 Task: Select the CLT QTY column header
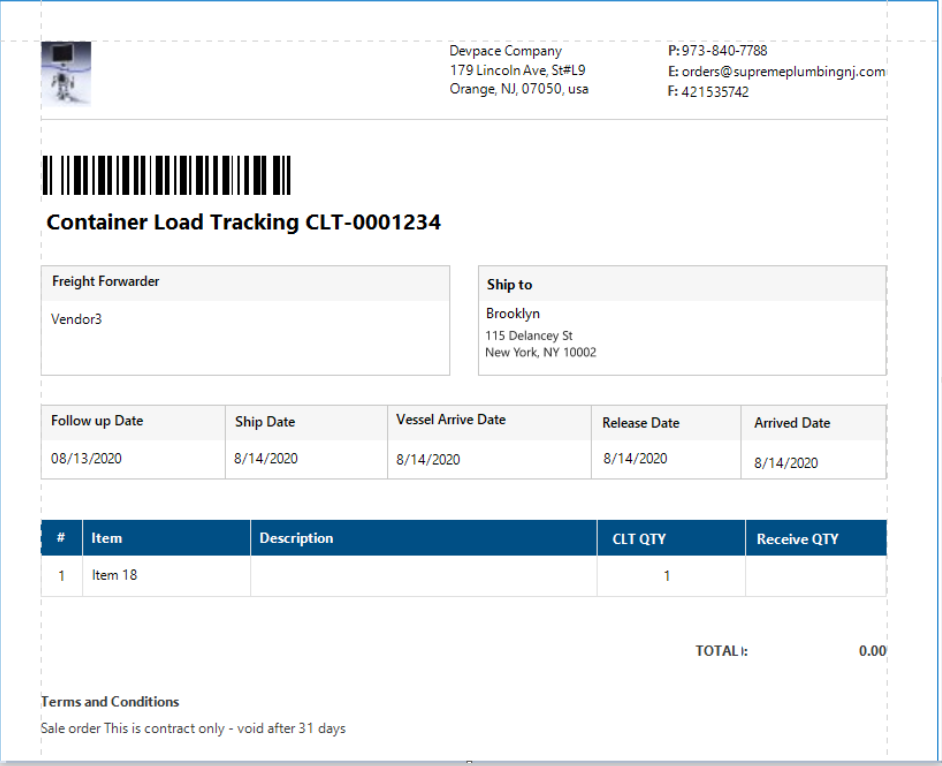click(639, 539)
